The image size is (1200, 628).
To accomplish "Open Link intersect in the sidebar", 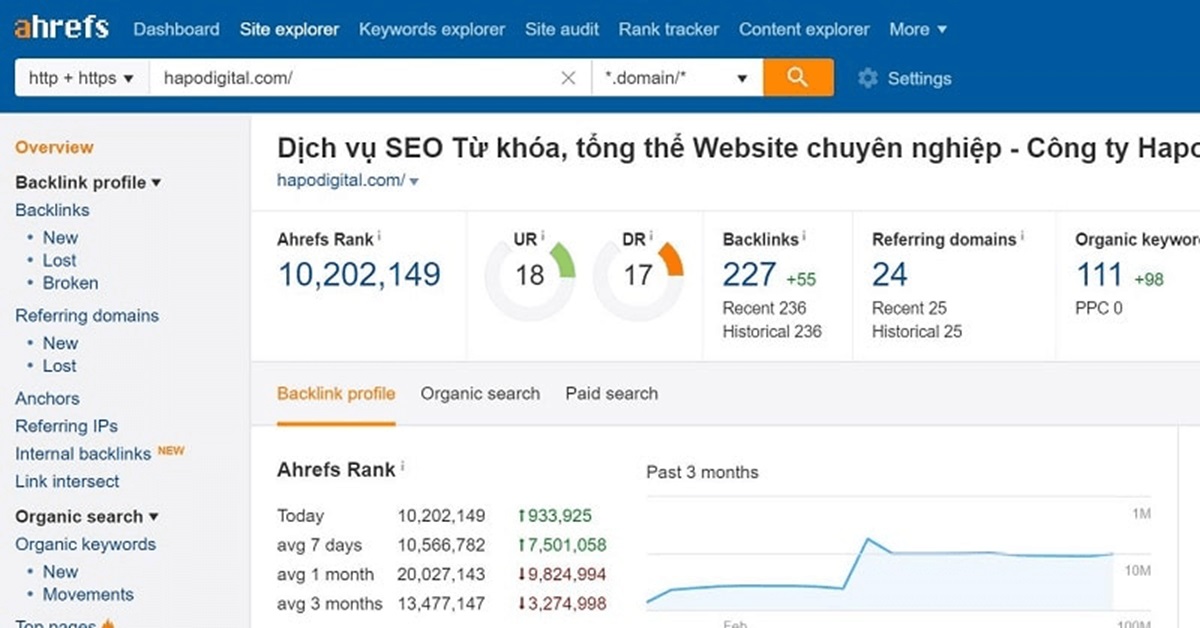I will click(x=67, y=481).
